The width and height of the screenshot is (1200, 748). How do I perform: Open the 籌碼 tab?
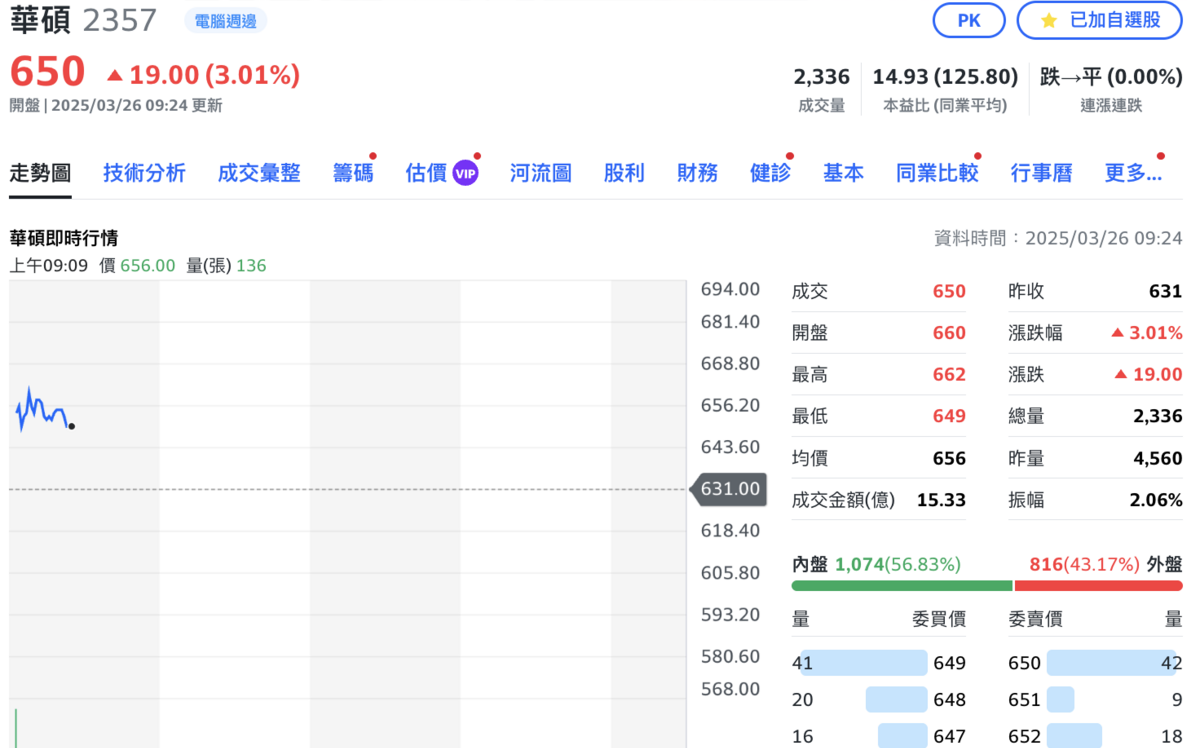[x=353, y=173]
